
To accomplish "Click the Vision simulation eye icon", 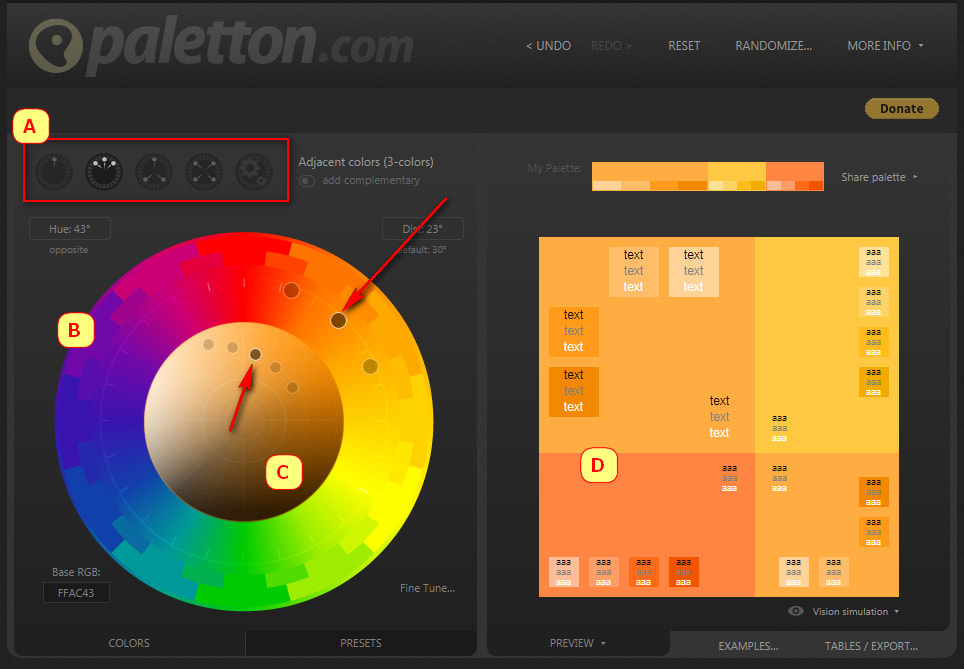I will 796,611.
